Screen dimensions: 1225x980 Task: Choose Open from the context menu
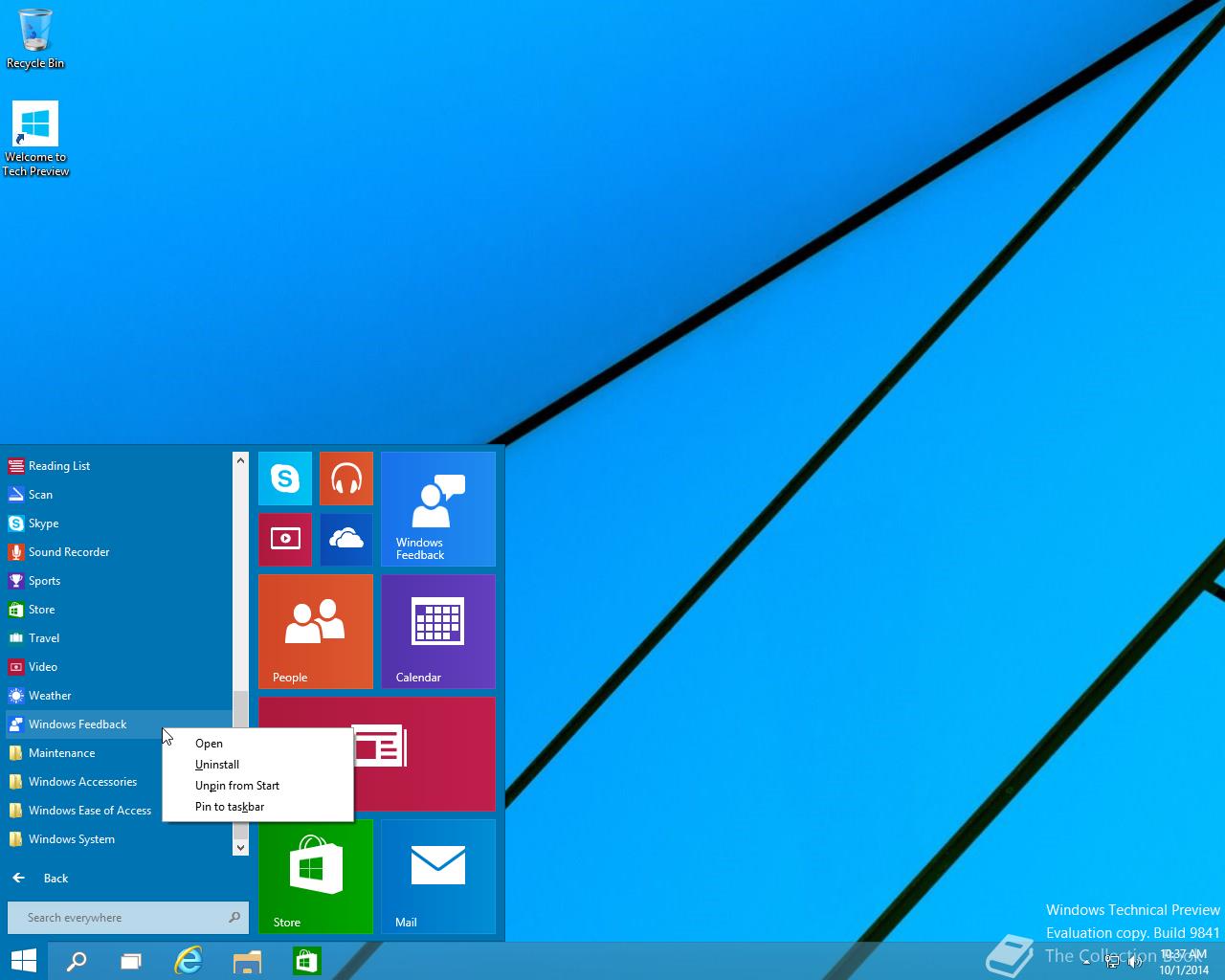click(258, 744)
